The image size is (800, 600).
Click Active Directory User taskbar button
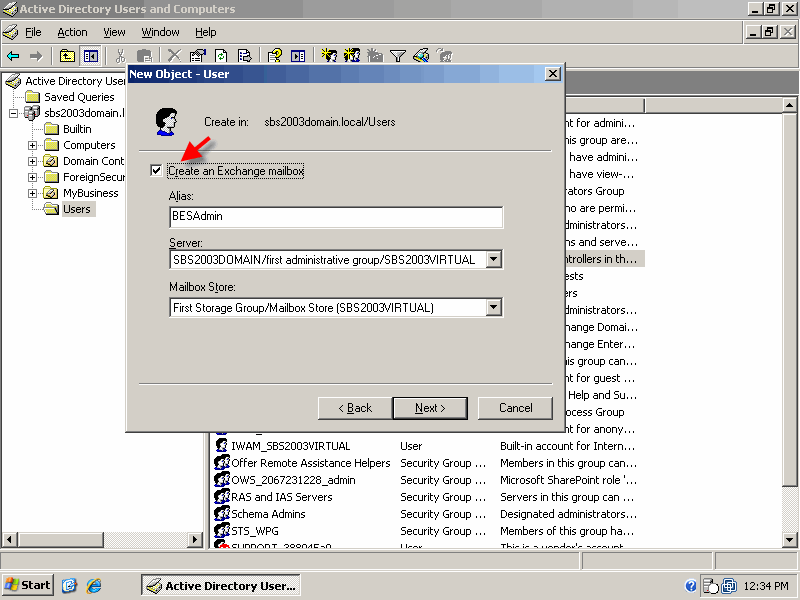pos(220,585)
